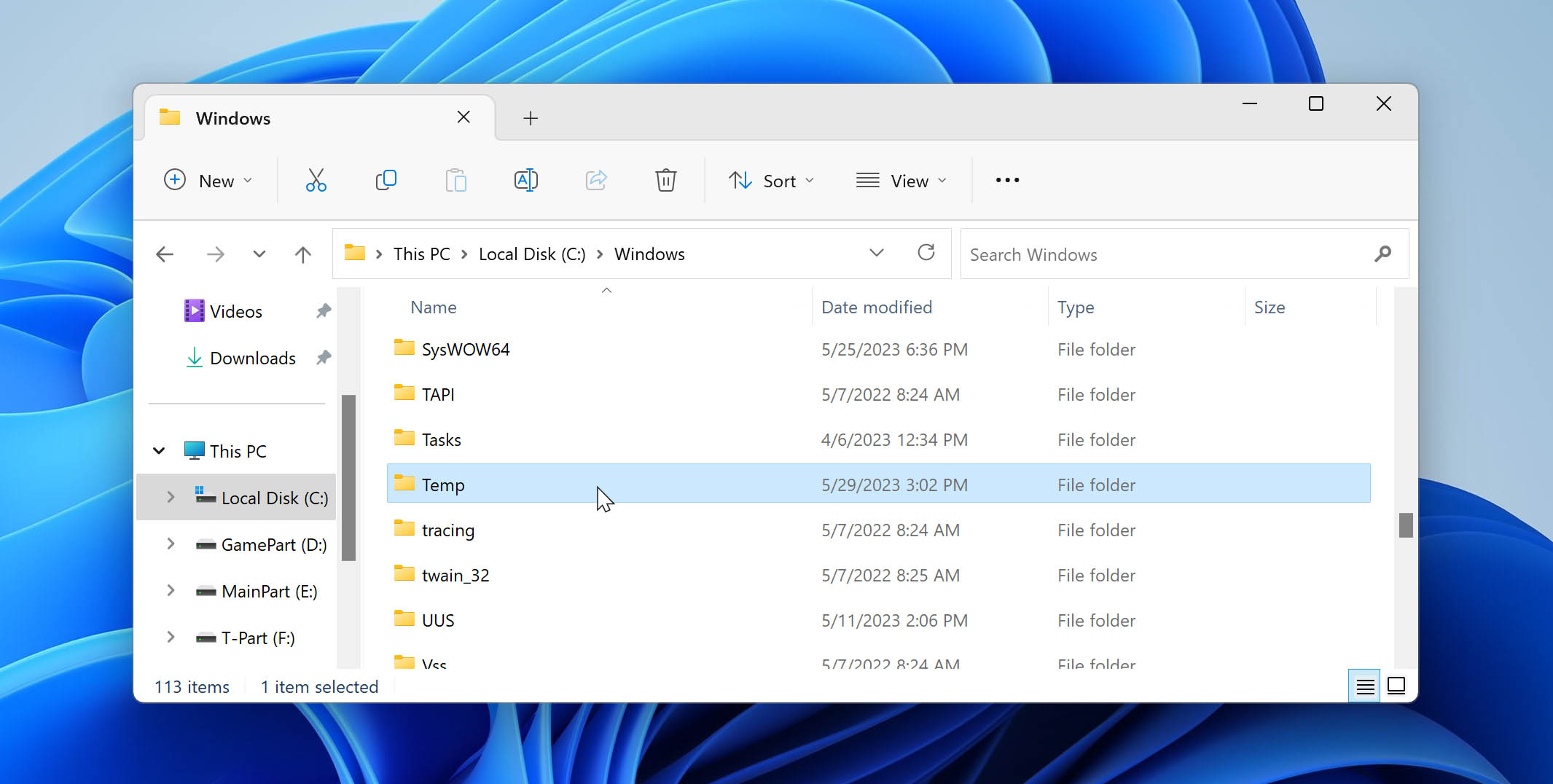Close the Windows tab

(x=463, y=117)
